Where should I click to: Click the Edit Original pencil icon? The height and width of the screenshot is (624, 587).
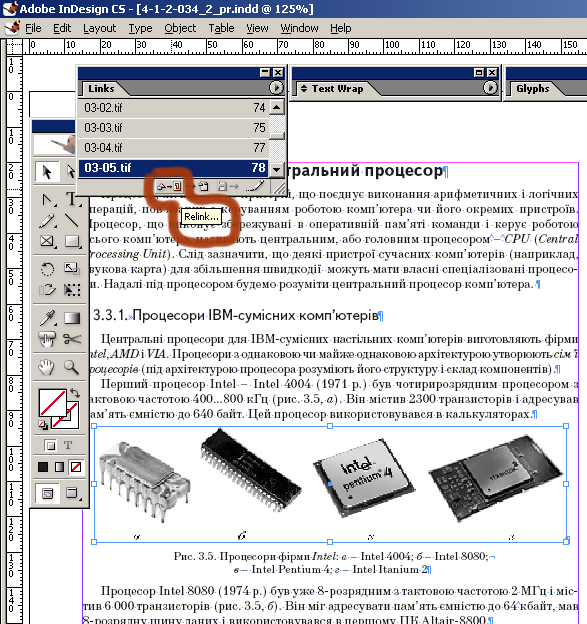click(255, 186)
